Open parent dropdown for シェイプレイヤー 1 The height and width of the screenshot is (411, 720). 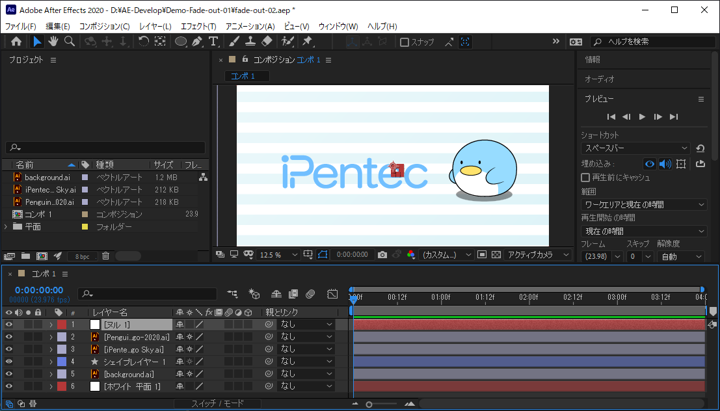coord(306,362)
